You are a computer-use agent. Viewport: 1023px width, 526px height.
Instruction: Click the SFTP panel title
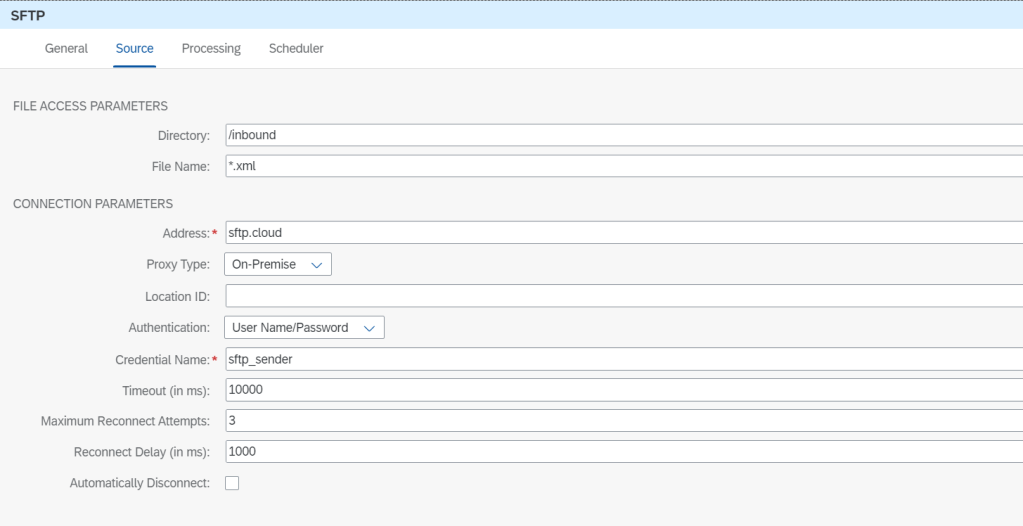point(29,15)
